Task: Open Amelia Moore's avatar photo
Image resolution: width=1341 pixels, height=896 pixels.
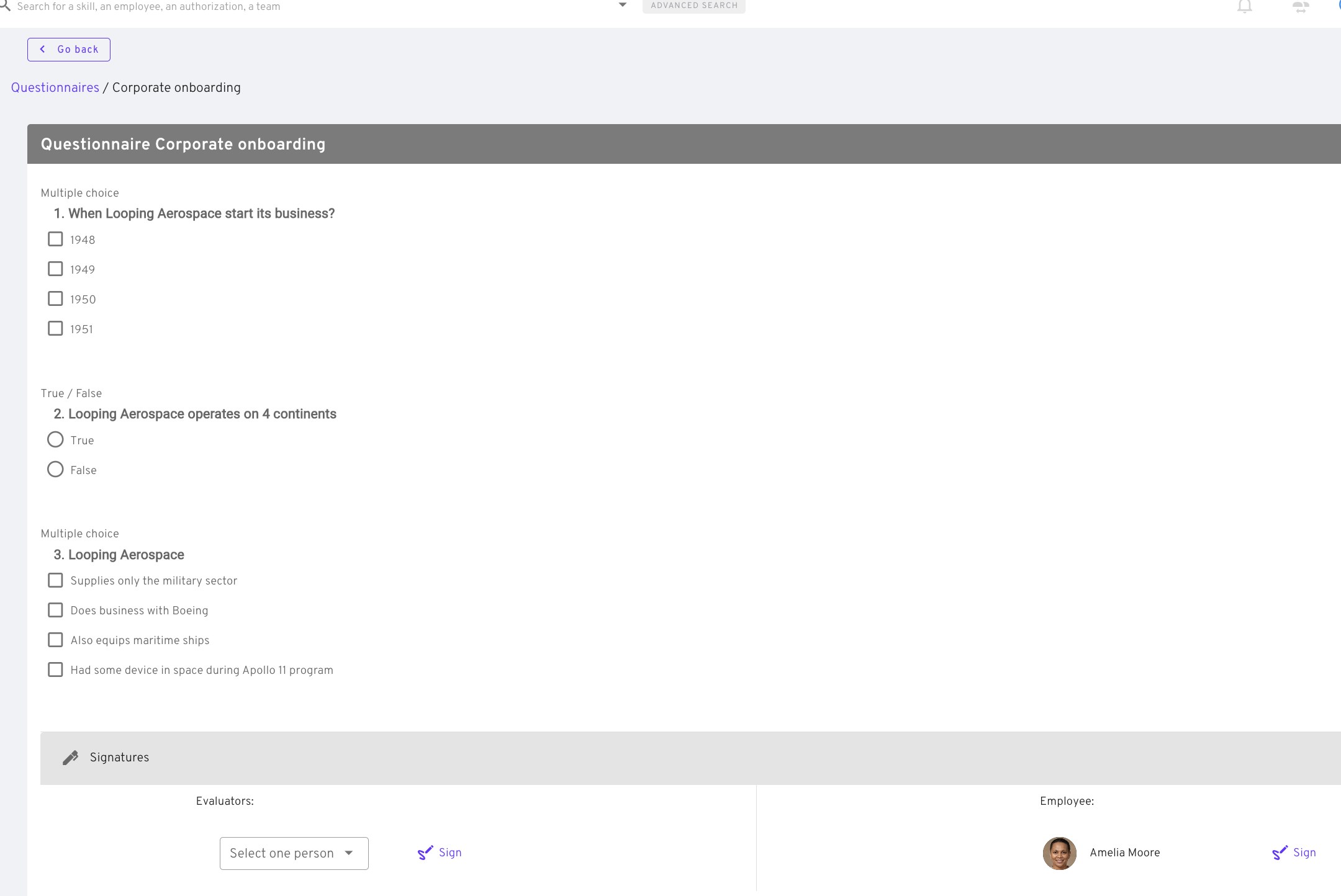Action: (x=1059, y=853)
